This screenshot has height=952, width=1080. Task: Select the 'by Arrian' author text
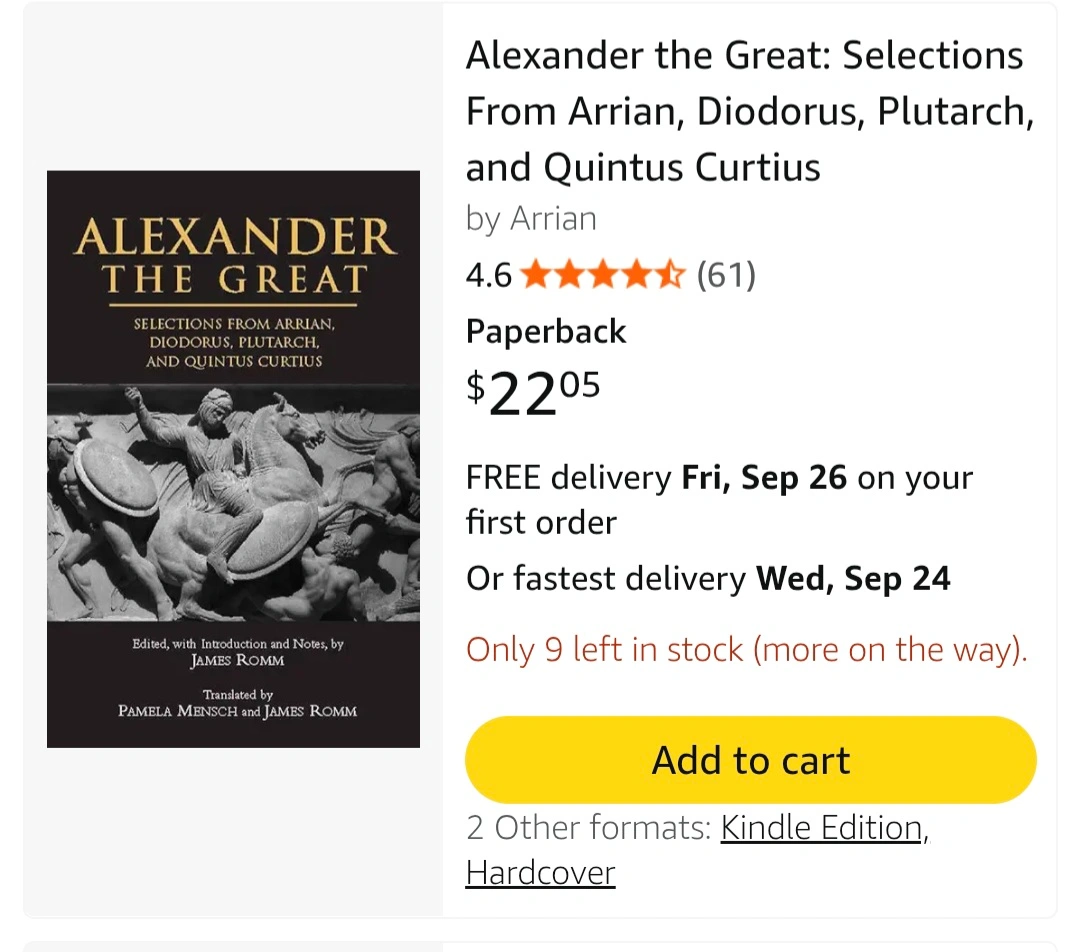(x=531, y=219)
